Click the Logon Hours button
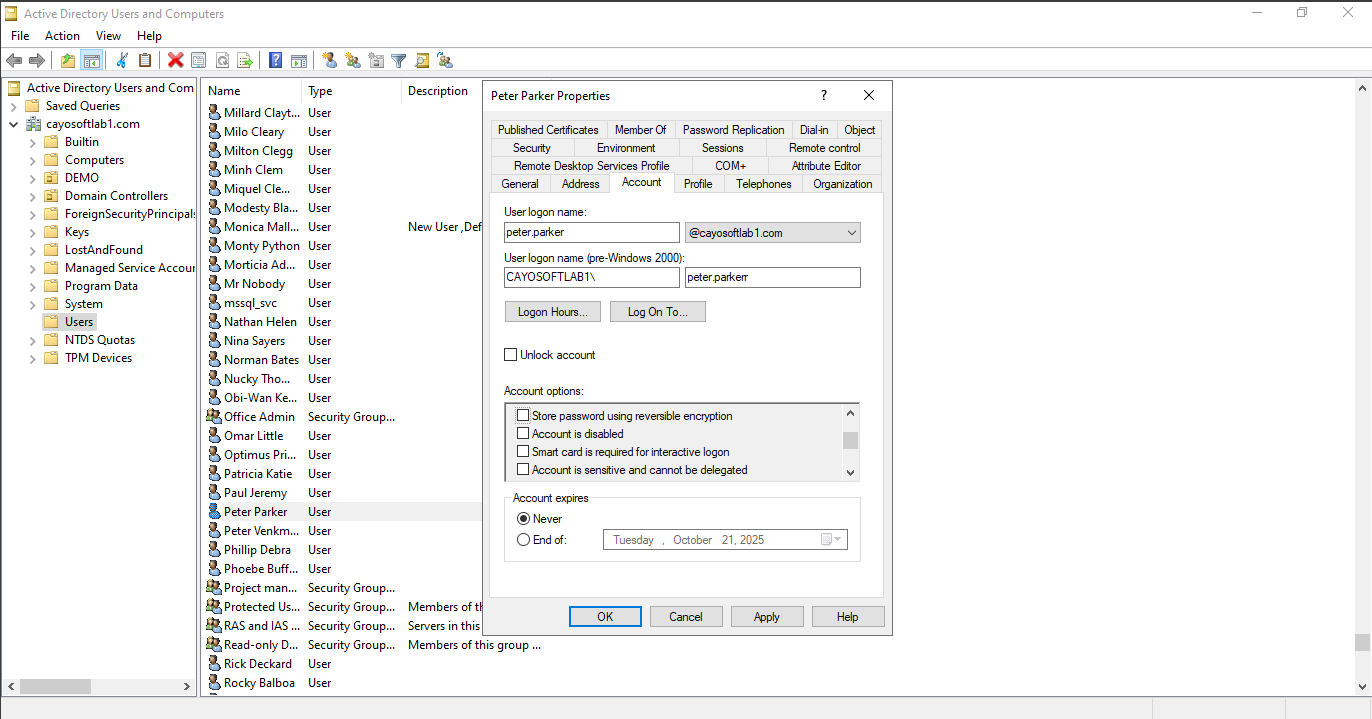The height and width of the screenshot is (719, 1372). [553, 312]
